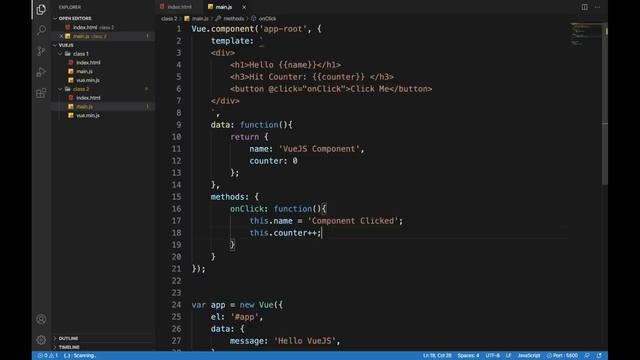Viewport: 640px width, 360px height.
Task: Click the editor minimap preview
Action: pos(585,35)
